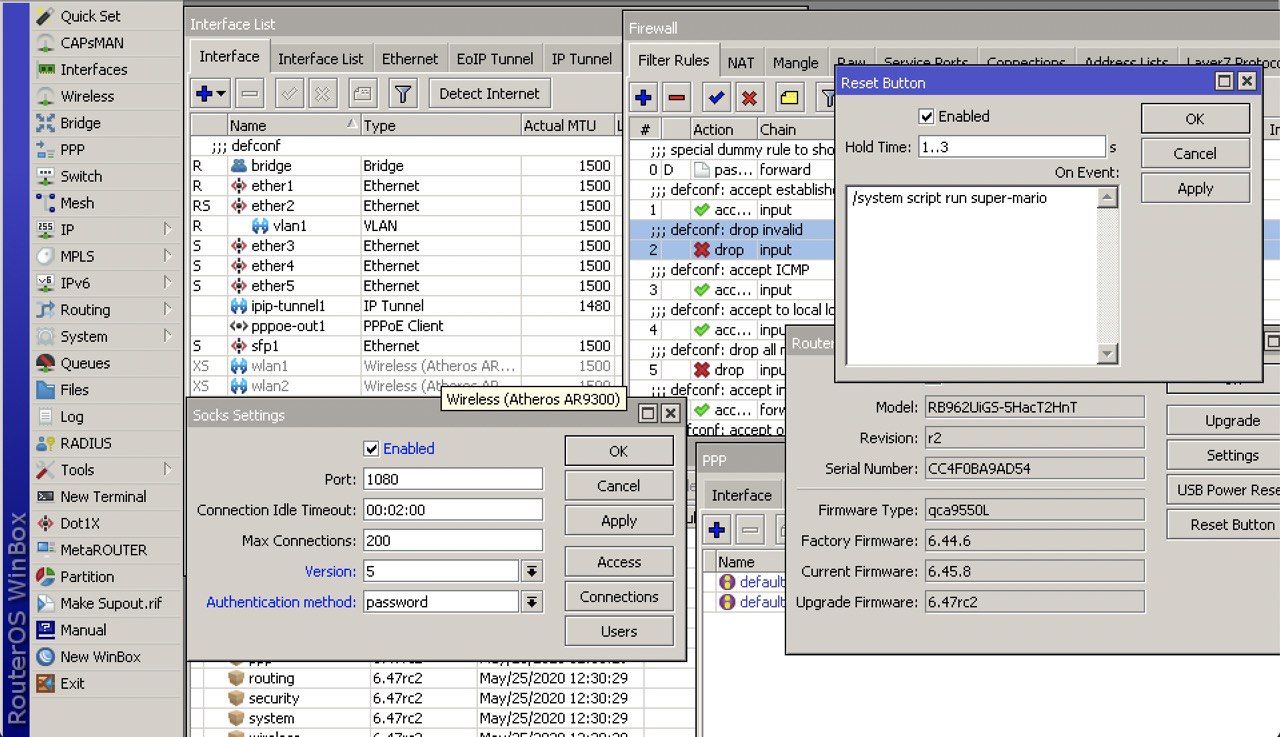Expand the Tools submenu
1280x737 pixels.
(x=168, y=470)
